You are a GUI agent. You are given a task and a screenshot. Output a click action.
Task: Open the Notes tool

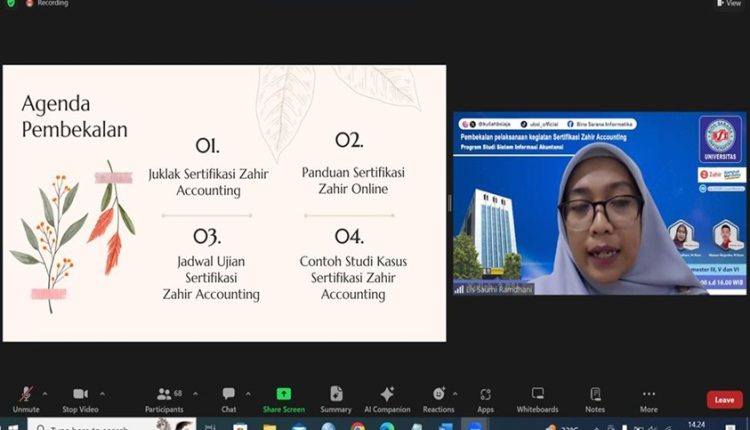pos(595,399)
